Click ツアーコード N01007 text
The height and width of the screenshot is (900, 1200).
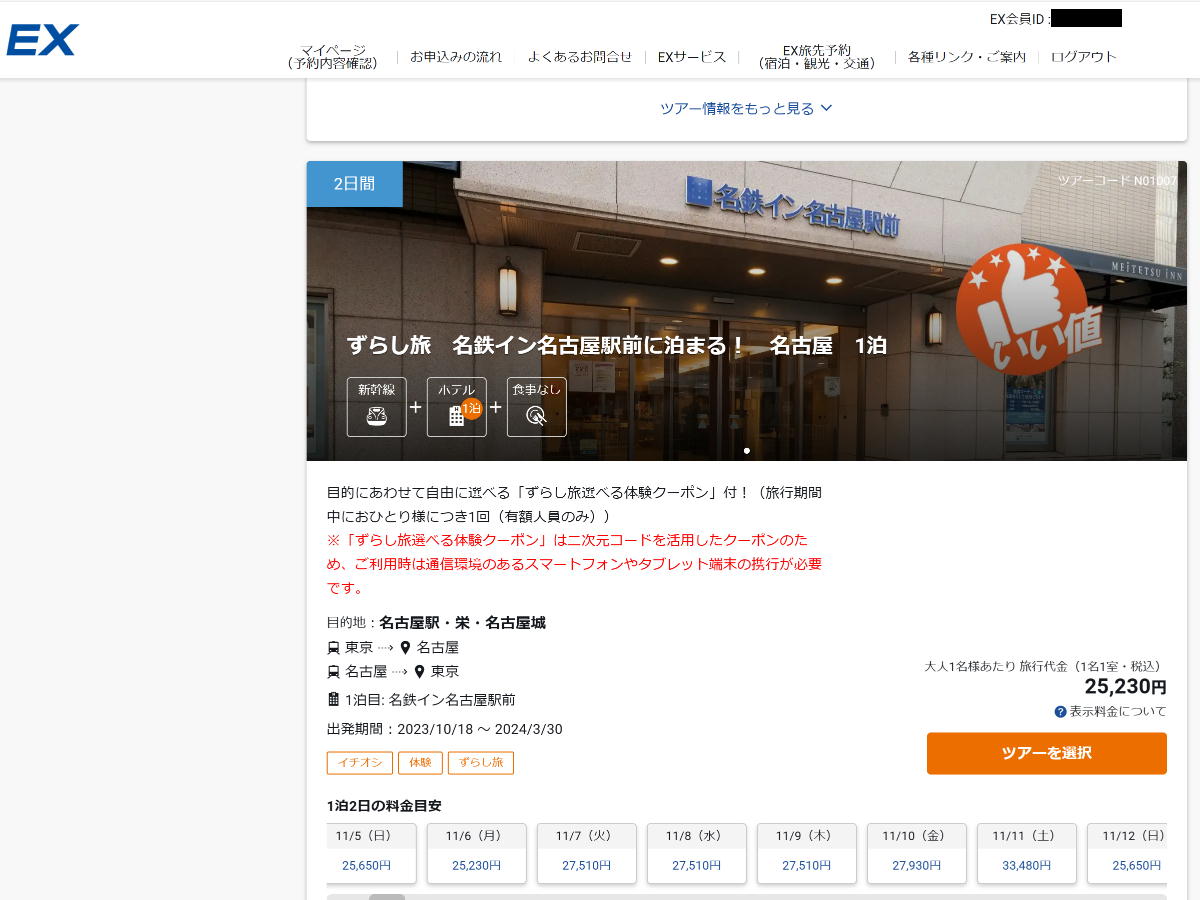tap(1117, 181)
